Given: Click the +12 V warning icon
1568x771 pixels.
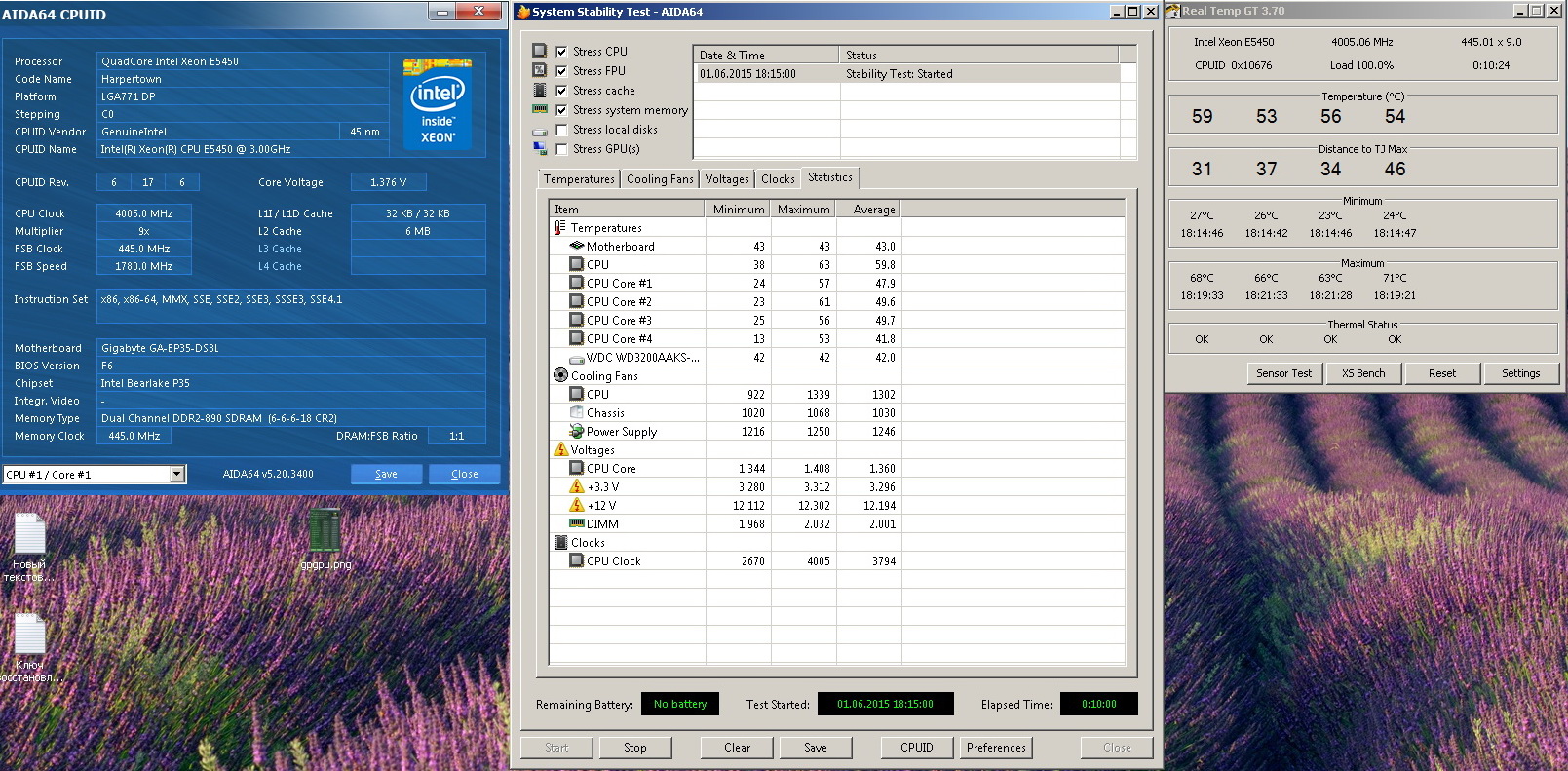Looking at the screenshot, I should [576, 505].
